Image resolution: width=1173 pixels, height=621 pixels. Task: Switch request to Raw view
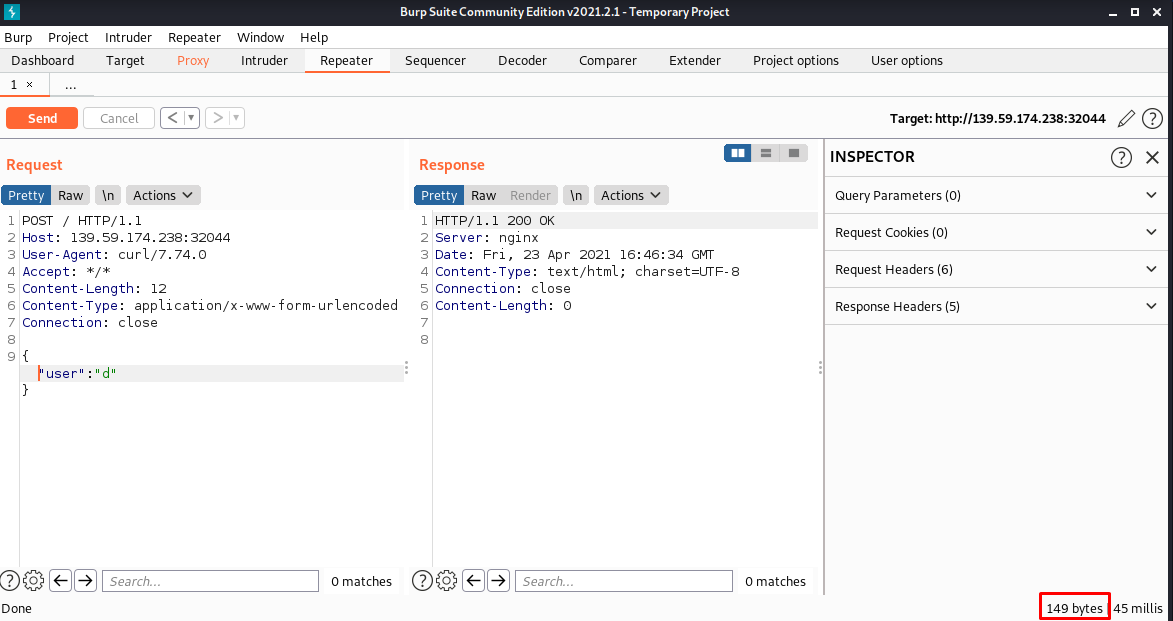pos(70,195)
